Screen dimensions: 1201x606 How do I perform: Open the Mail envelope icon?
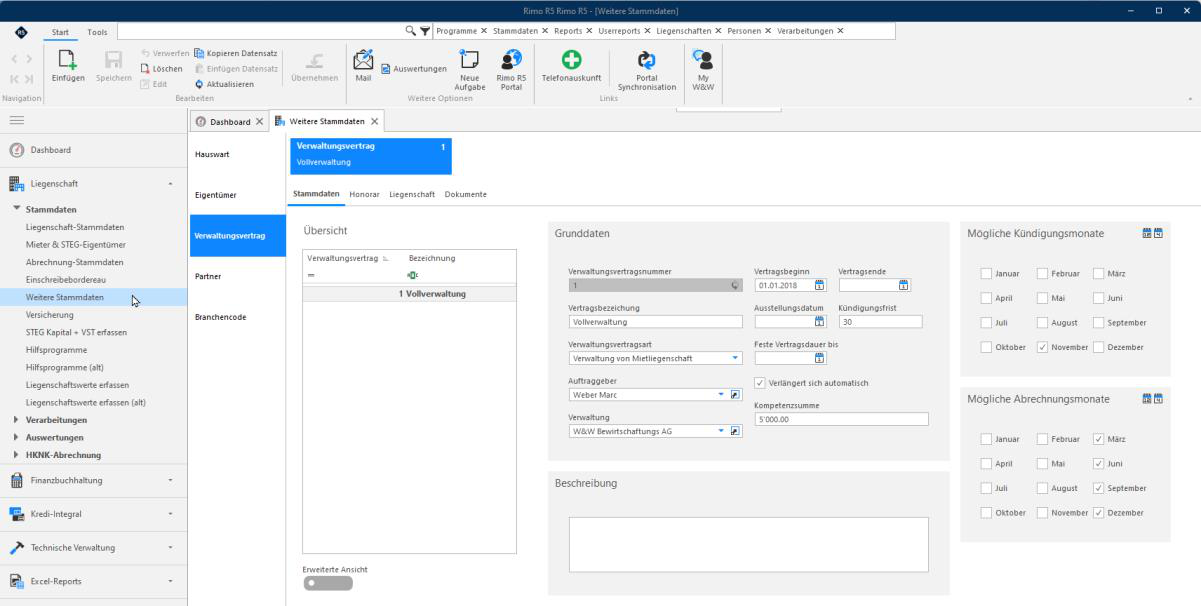tap(363, 60)
